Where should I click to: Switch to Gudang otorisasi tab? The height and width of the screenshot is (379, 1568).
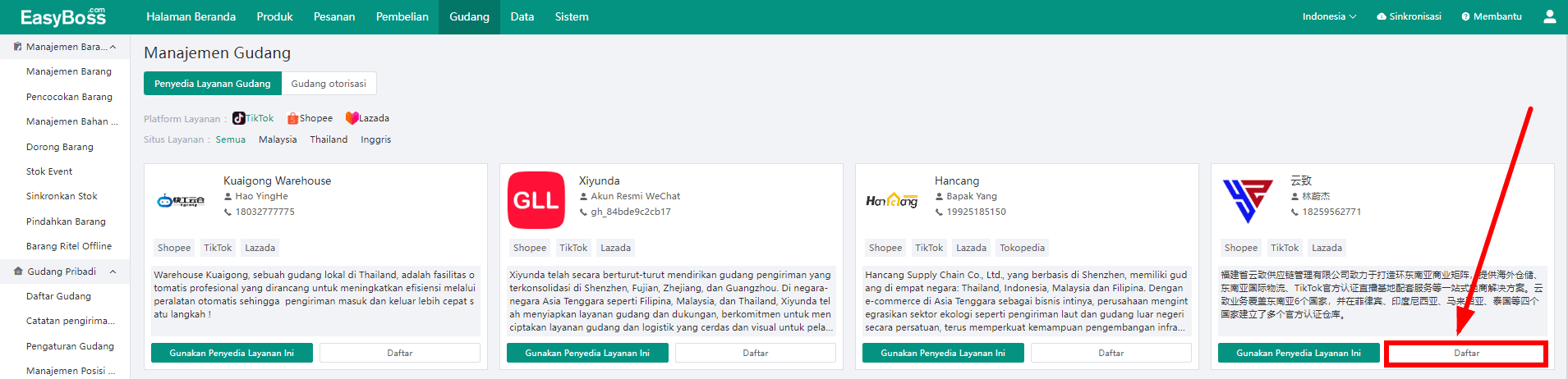tap(329, 84)
